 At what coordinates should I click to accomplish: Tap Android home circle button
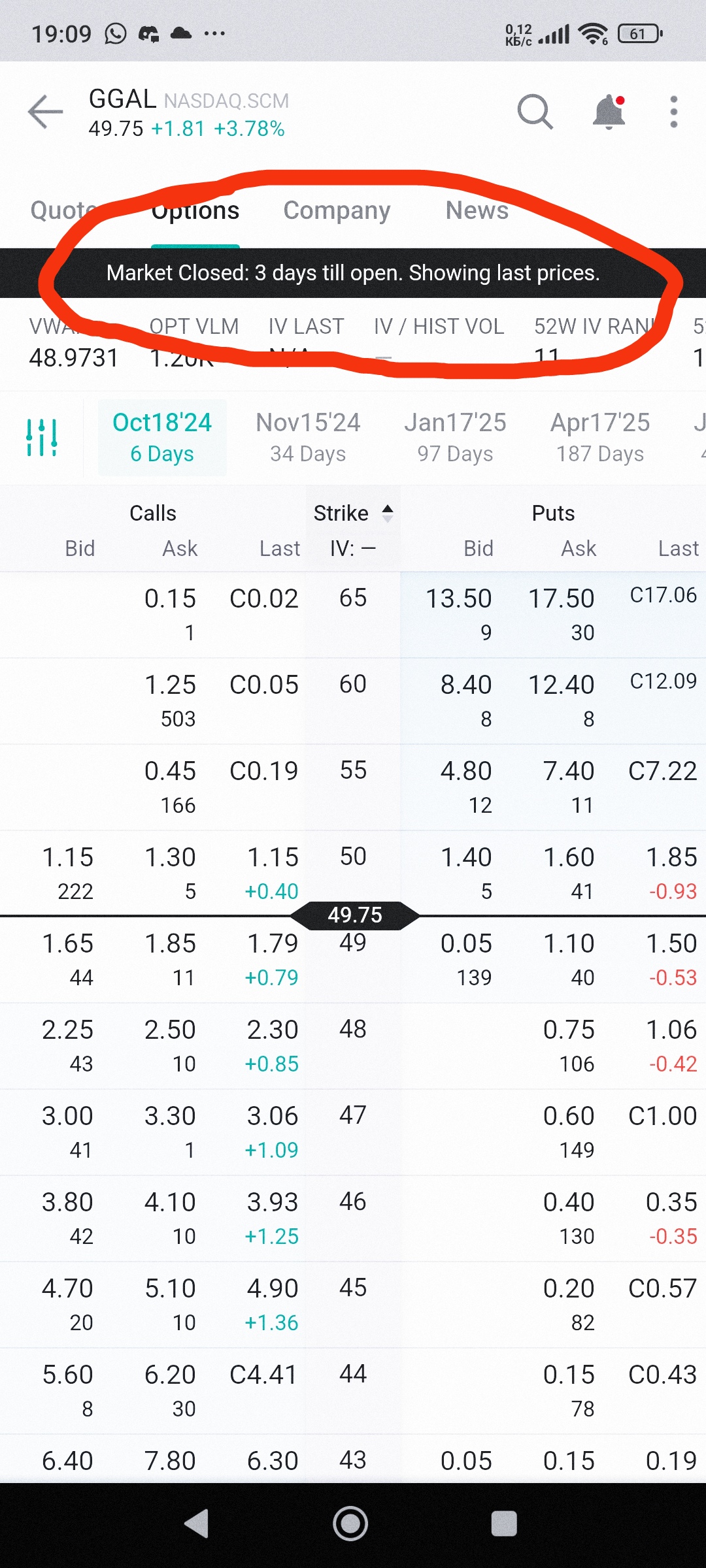pyautogui.click(x=350, y=1524)
